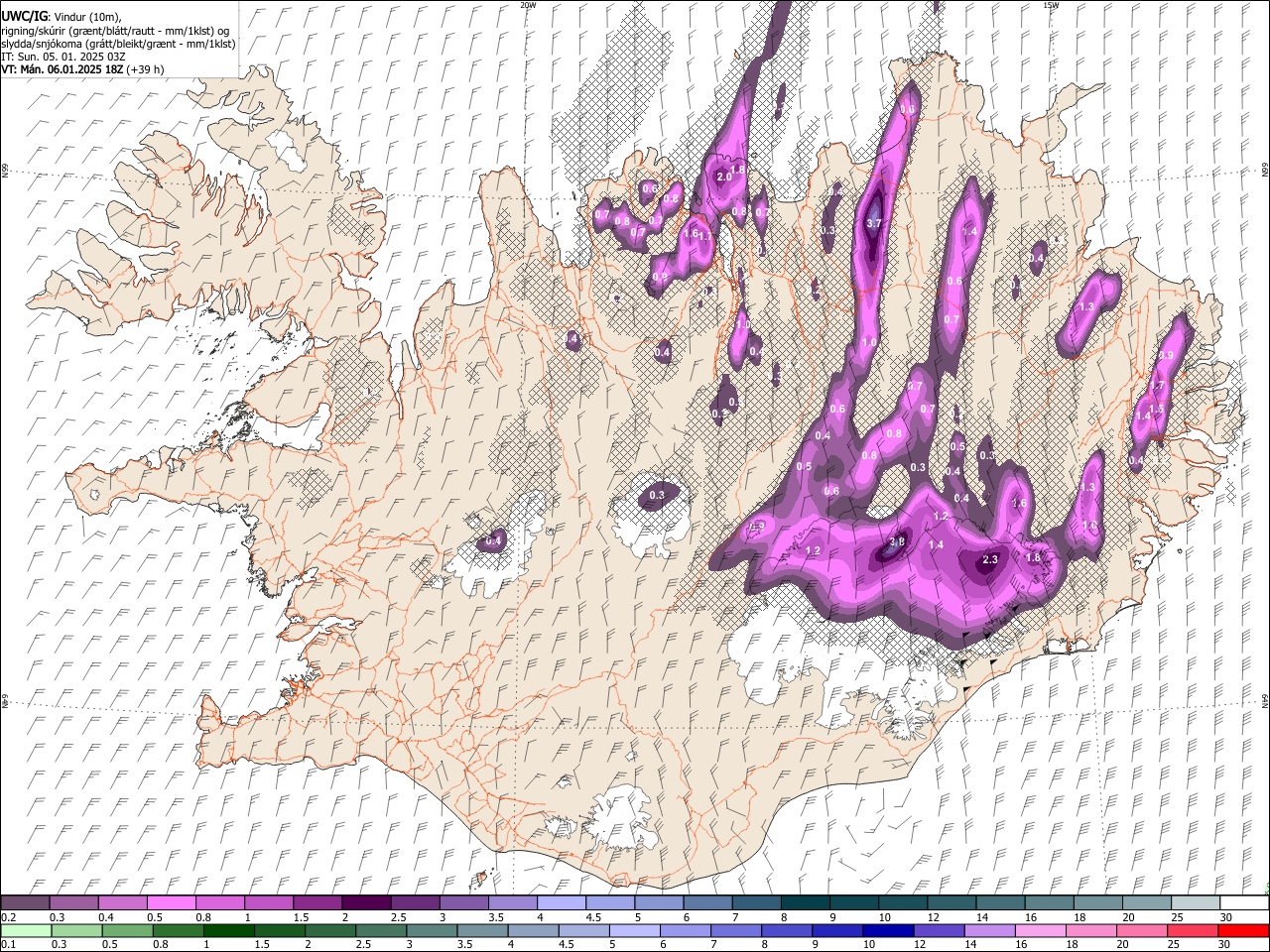Click the 'rigning/skúrir' legend description line
1270x952 pixels.
(115, 31)
